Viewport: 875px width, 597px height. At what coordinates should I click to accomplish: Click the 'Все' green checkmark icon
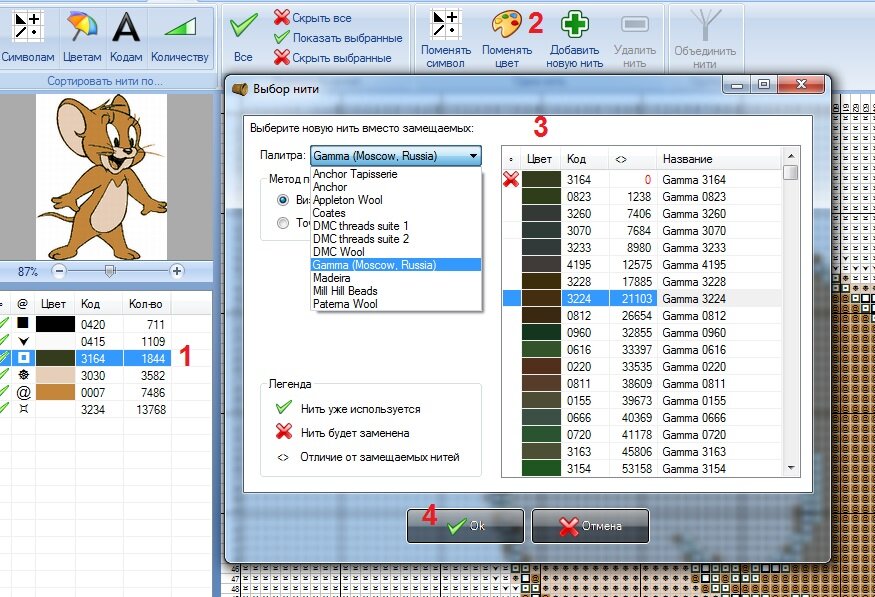point(243,25)
